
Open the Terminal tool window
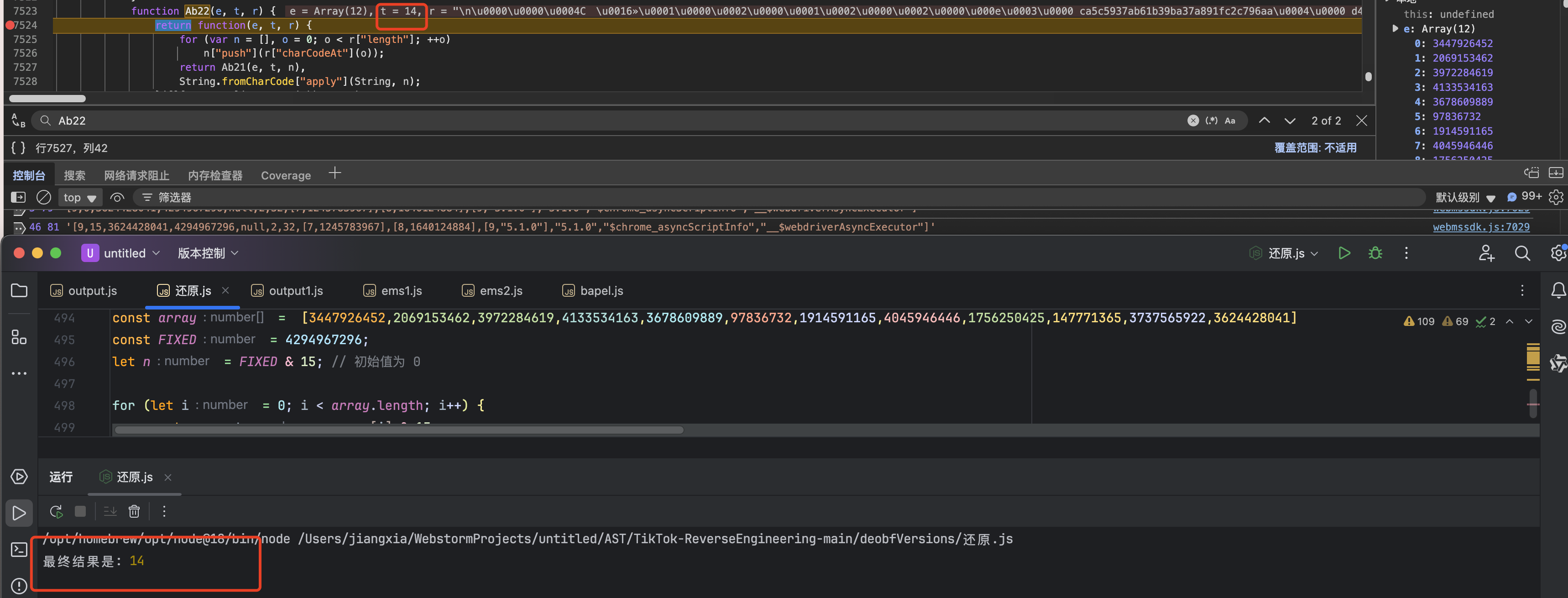pyautogui.click(x=20, y=550)
